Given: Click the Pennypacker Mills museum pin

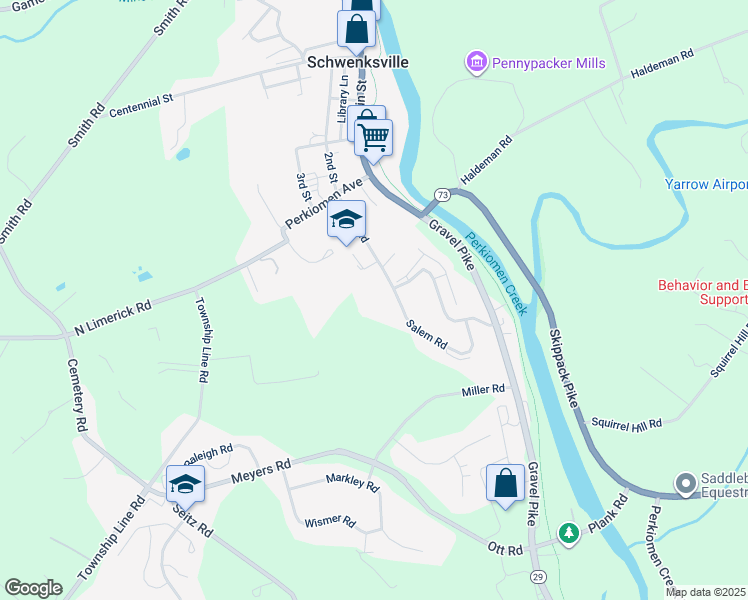Looking at the screenshot, I should [x=477, y=62].
